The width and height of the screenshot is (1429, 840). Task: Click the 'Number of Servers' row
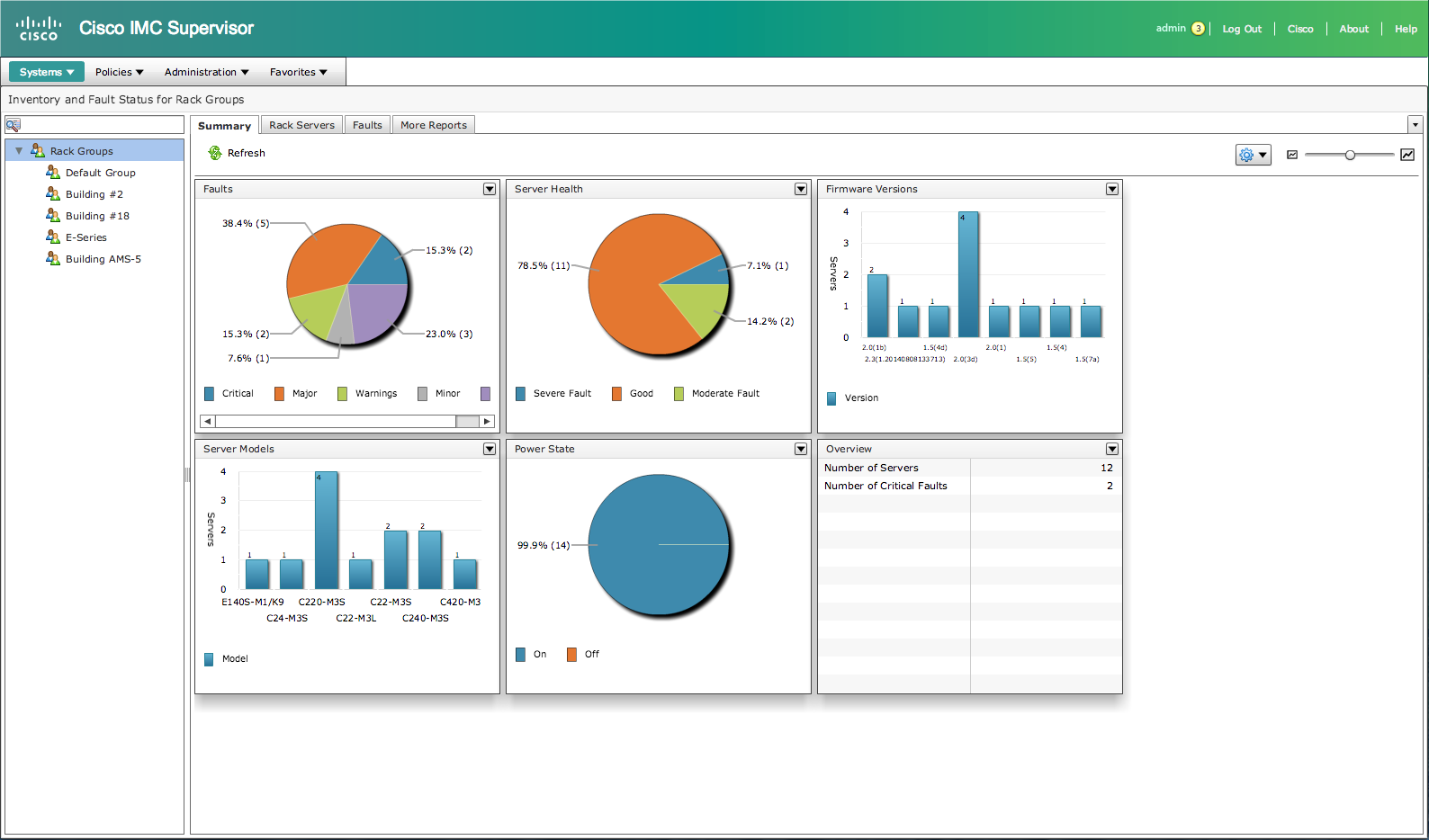coord(969,468)
